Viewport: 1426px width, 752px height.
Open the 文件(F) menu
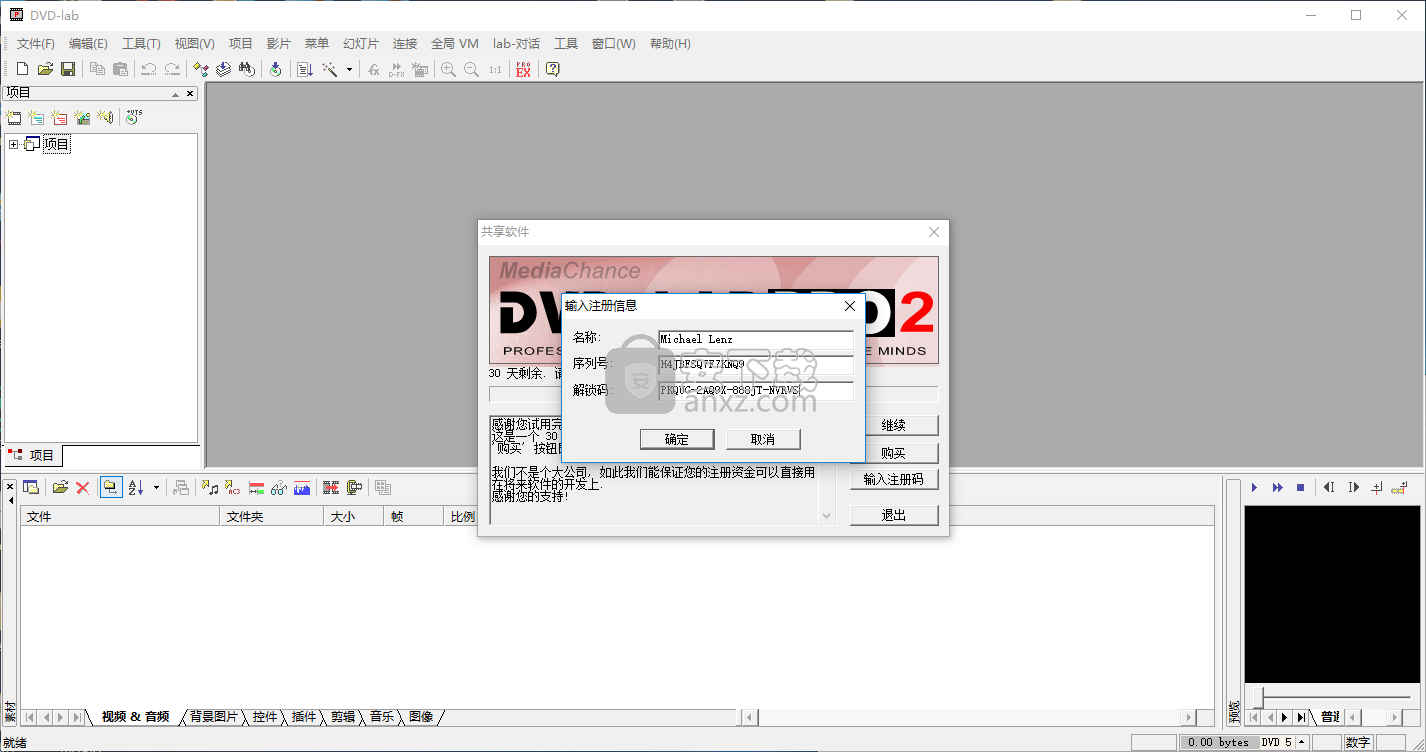tap(36, 43)
